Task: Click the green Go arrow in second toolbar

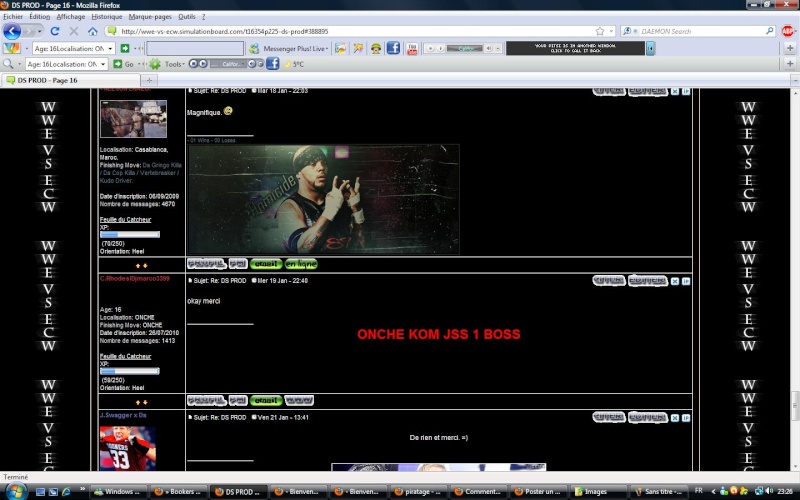Action: pyautogui.click(x=118, y=64)
